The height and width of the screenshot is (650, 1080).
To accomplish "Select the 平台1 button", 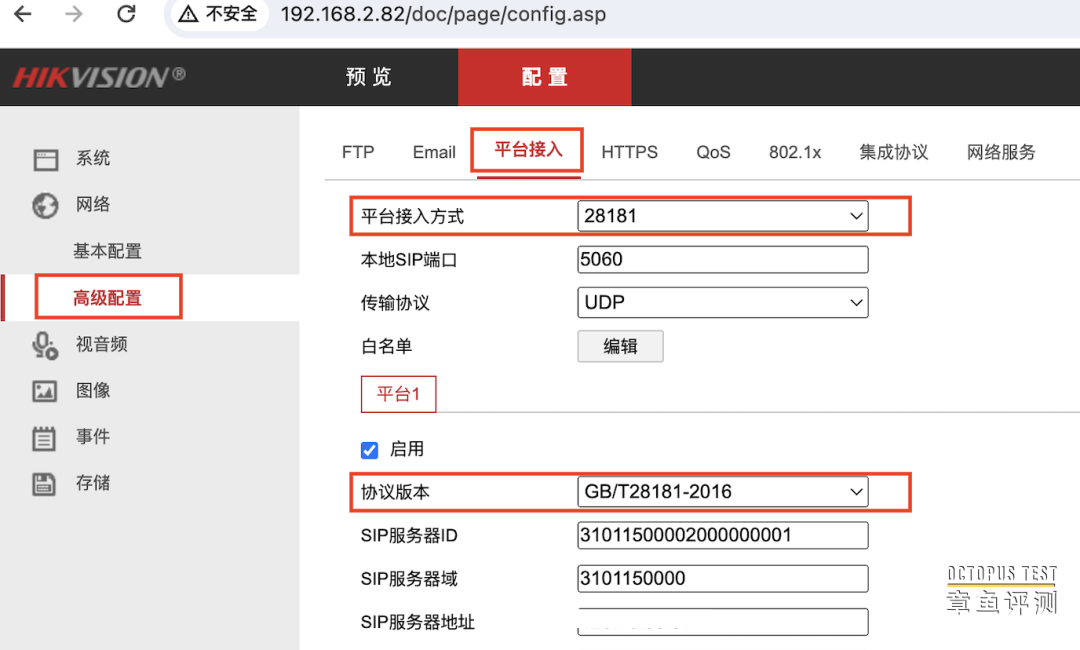I will [398, 393].
